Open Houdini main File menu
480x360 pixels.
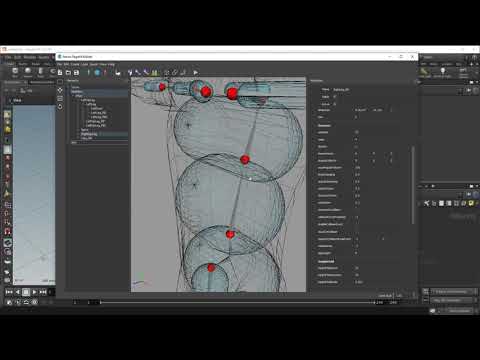tap(8, 57)
